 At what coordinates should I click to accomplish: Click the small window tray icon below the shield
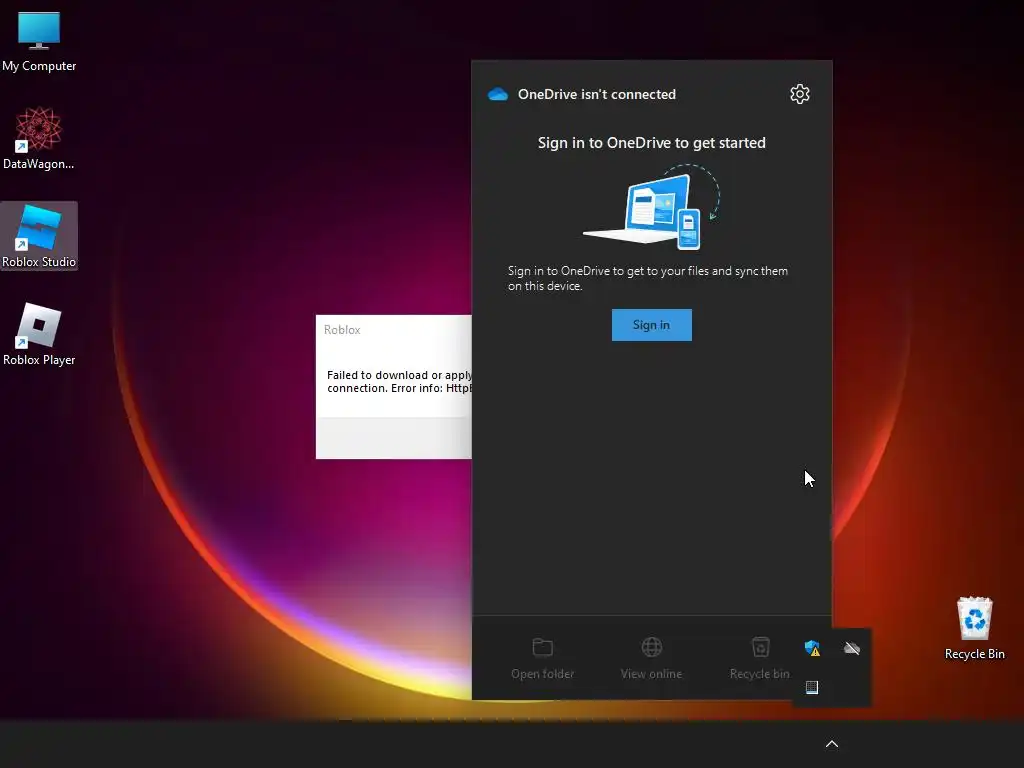pyautogui.click(x=812, y=687)
